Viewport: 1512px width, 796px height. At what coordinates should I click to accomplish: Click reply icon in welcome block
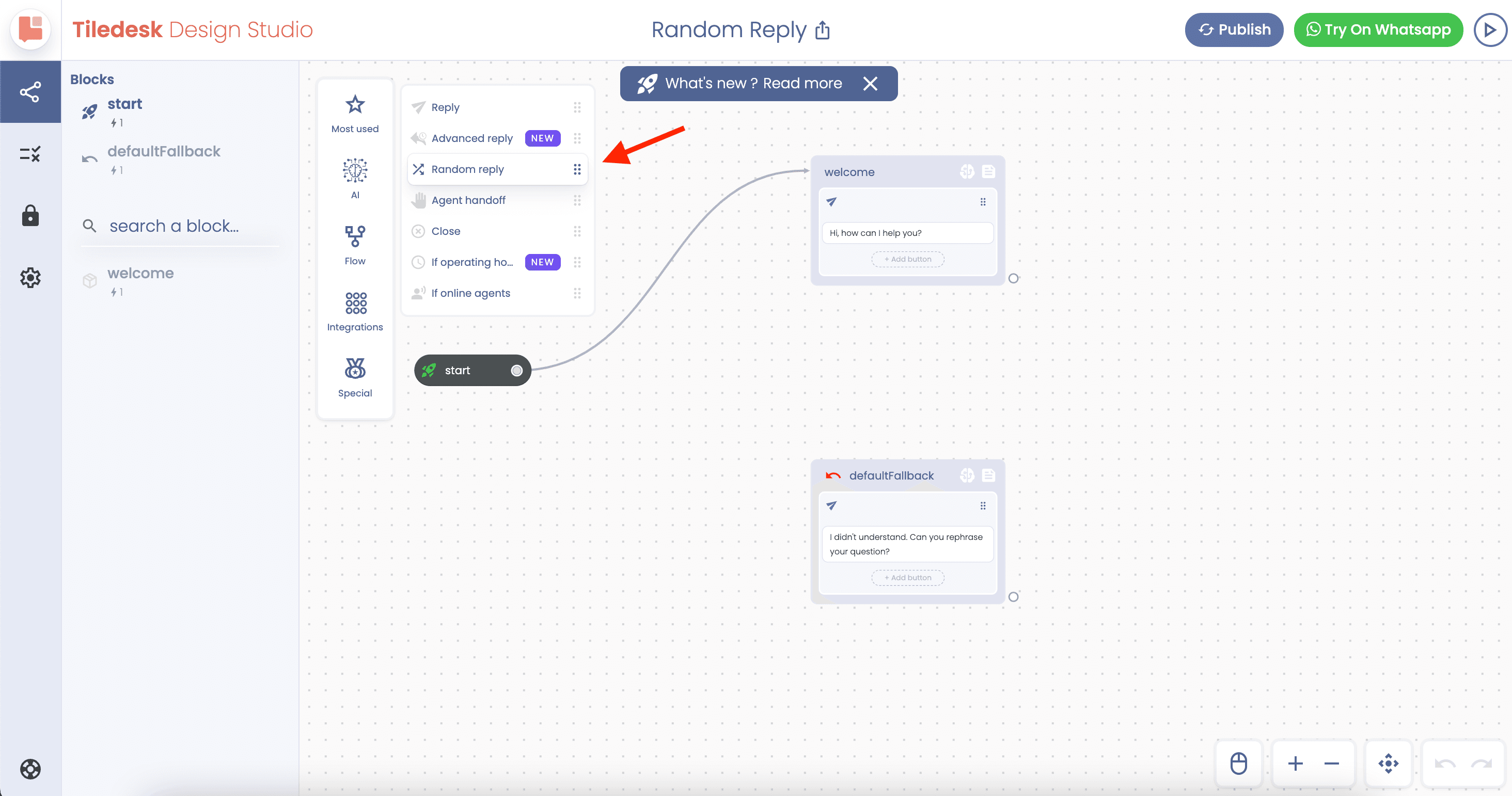click(x=831, y=202)
